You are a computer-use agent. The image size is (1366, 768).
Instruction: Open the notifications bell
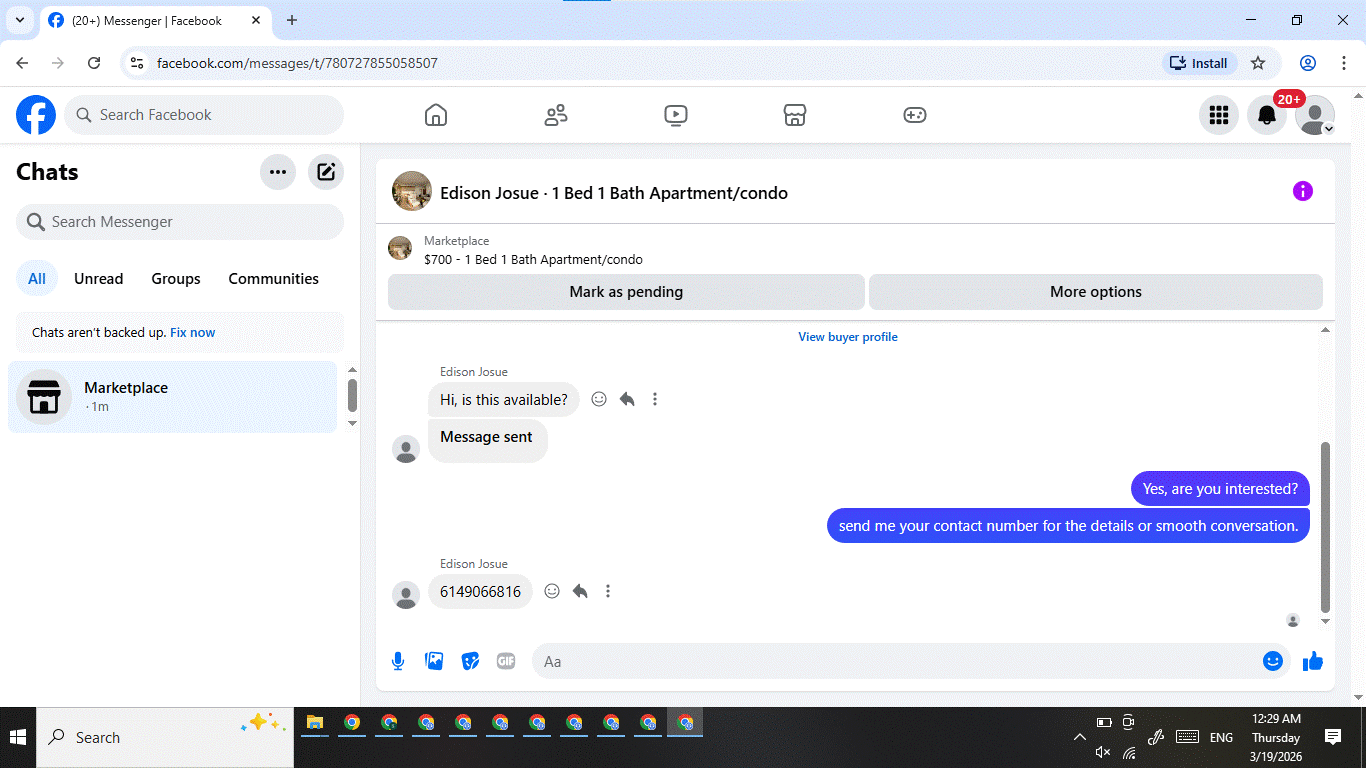[1267, 115]
